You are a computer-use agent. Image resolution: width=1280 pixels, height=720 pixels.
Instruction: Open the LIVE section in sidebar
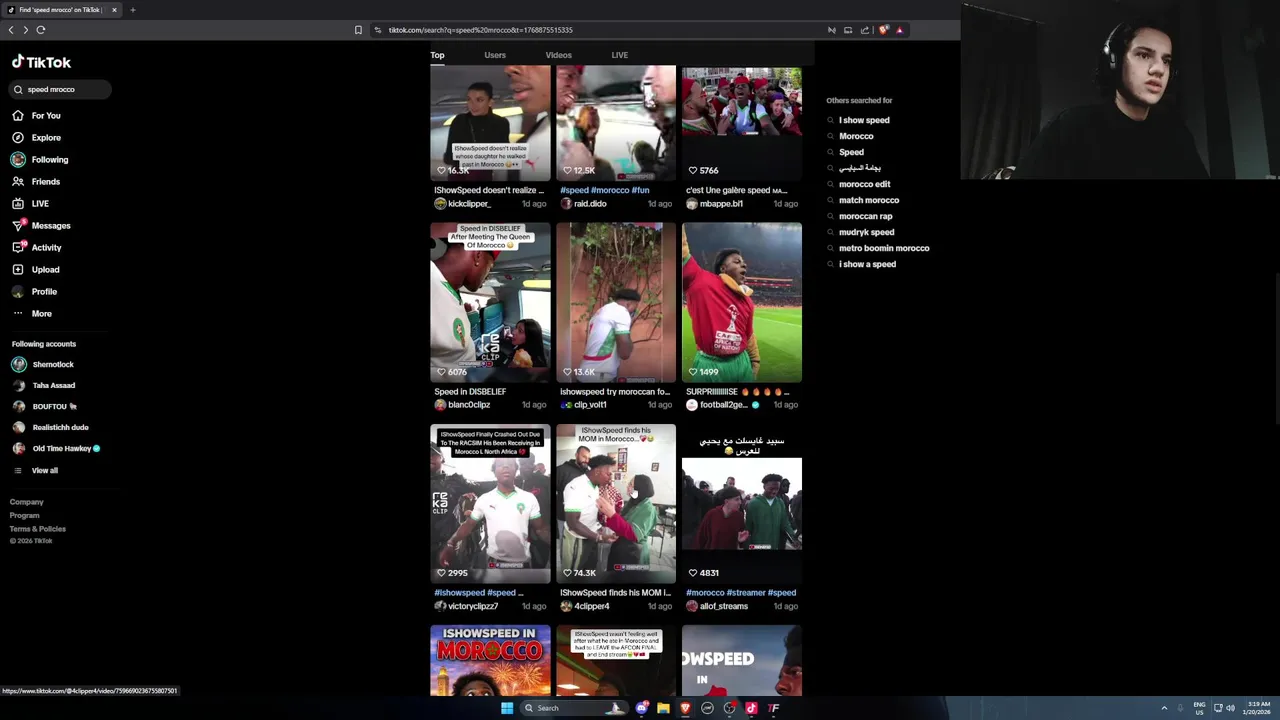(x=31, y=204)
